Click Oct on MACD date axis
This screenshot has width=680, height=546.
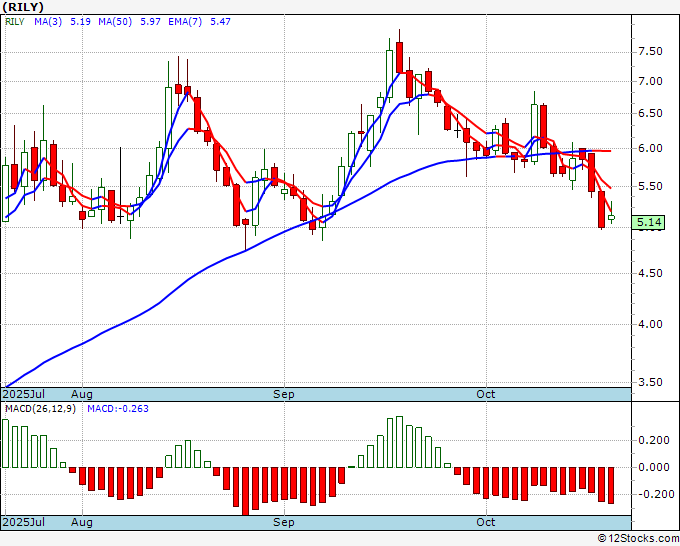point(485,522)
